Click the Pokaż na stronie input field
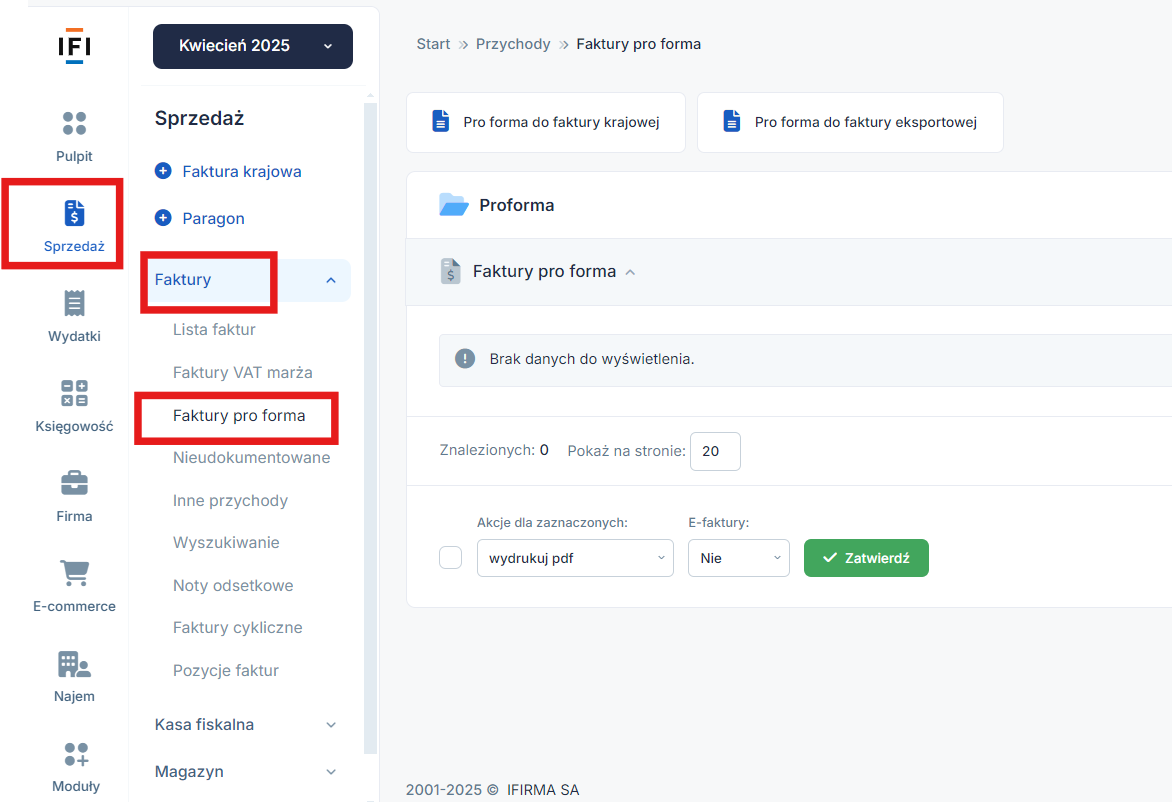 coord(715,451)
